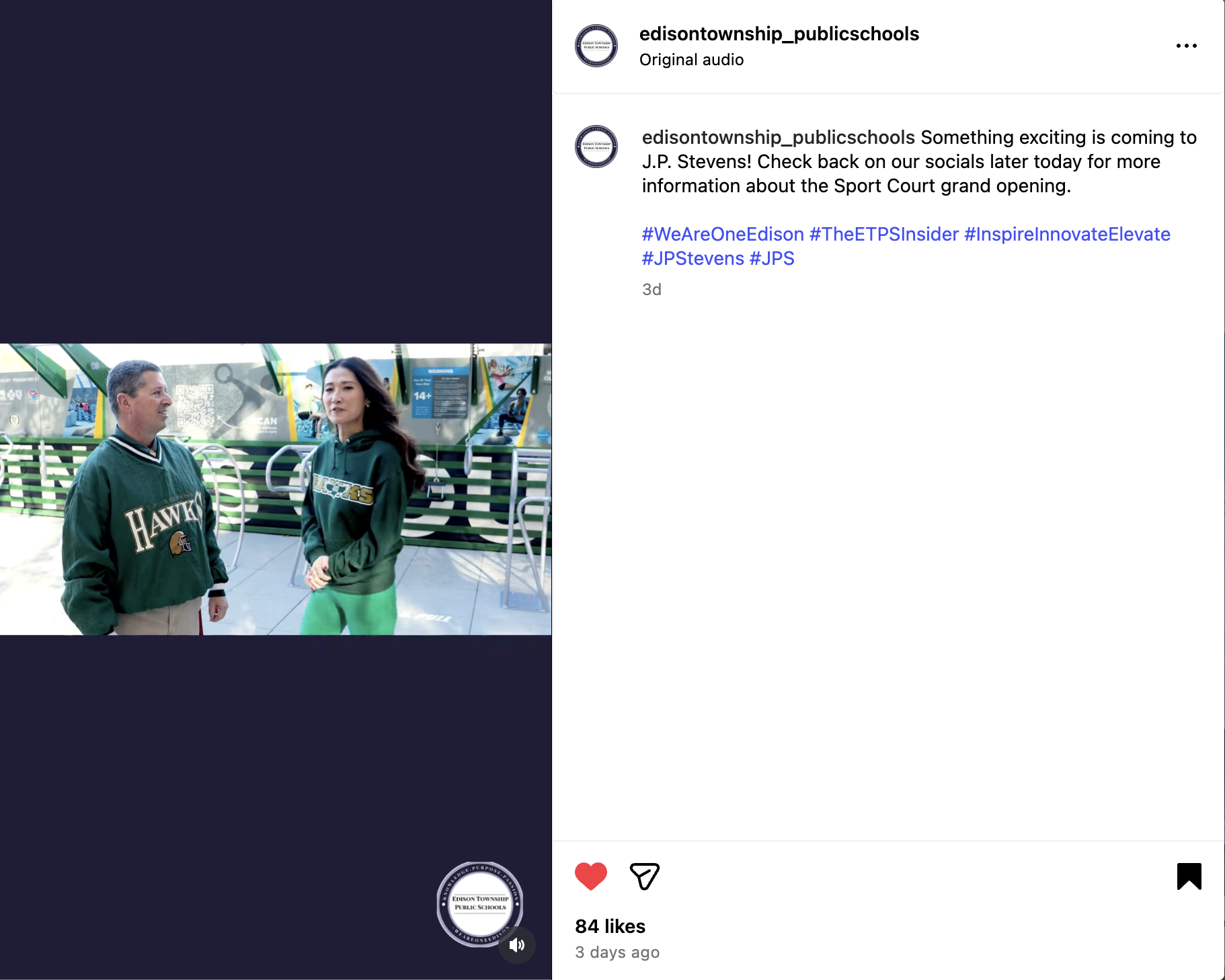The height and width of the screenshot is (980, 1225).
Task: Unlike the post with the red heart
Action: click(591, 876)
